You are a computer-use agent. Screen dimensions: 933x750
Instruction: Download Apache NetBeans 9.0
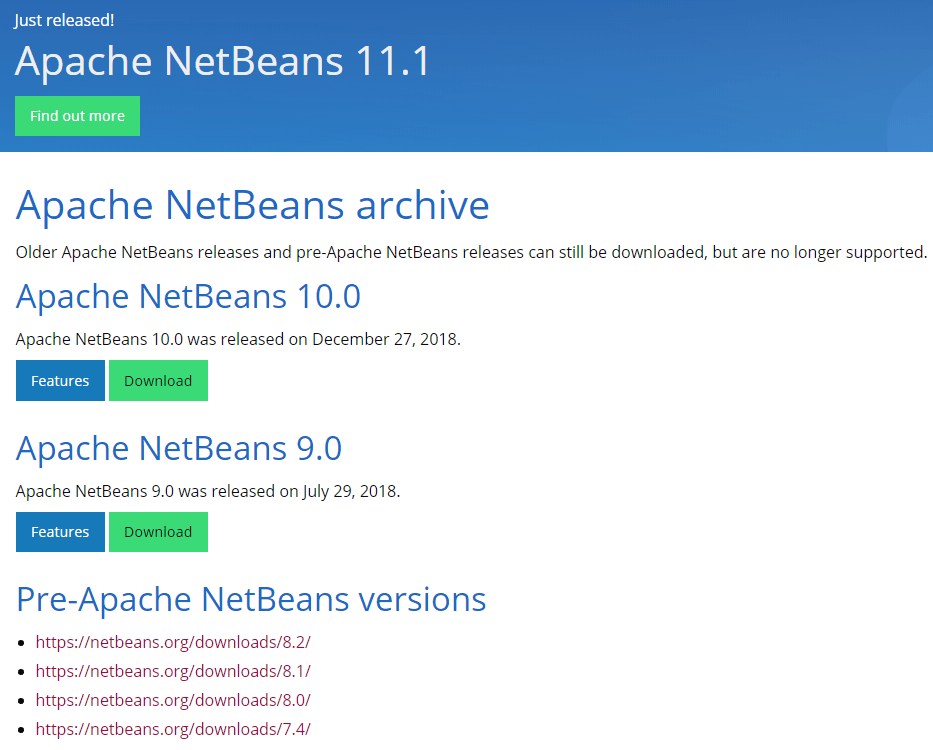click(x=158, y=532)
